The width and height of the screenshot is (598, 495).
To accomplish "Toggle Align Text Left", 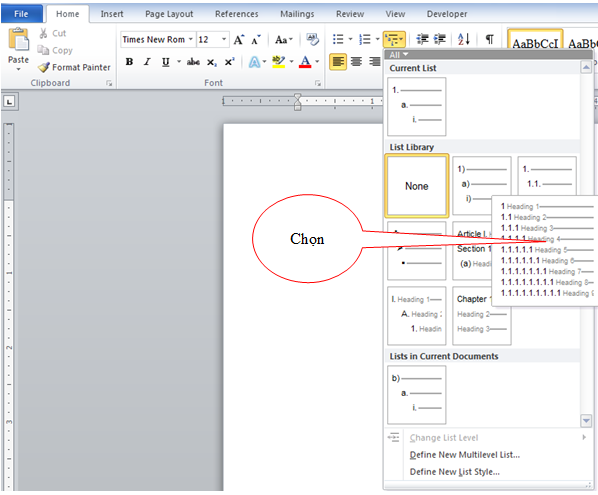I will click(338, 61).
